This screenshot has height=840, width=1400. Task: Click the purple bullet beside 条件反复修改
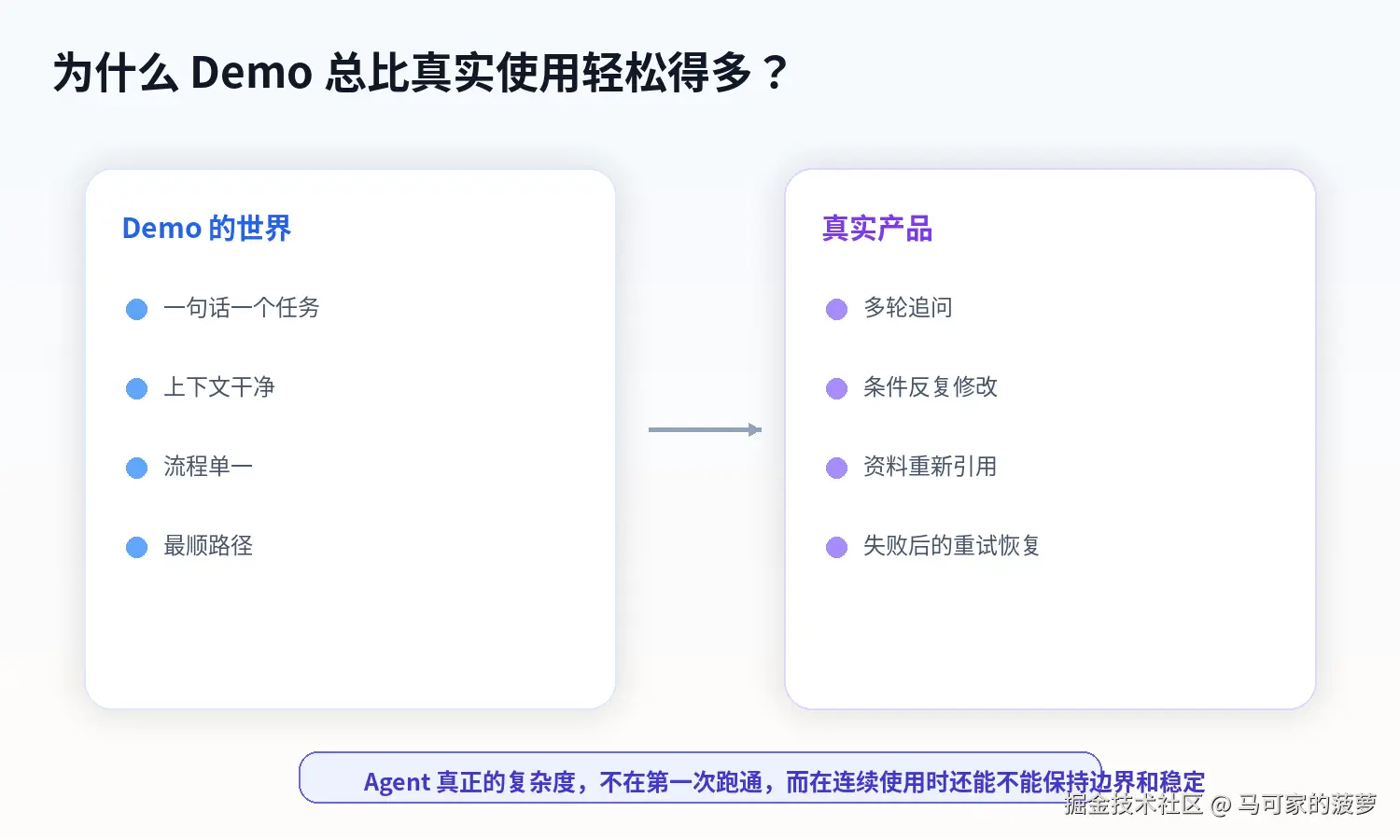836,388
